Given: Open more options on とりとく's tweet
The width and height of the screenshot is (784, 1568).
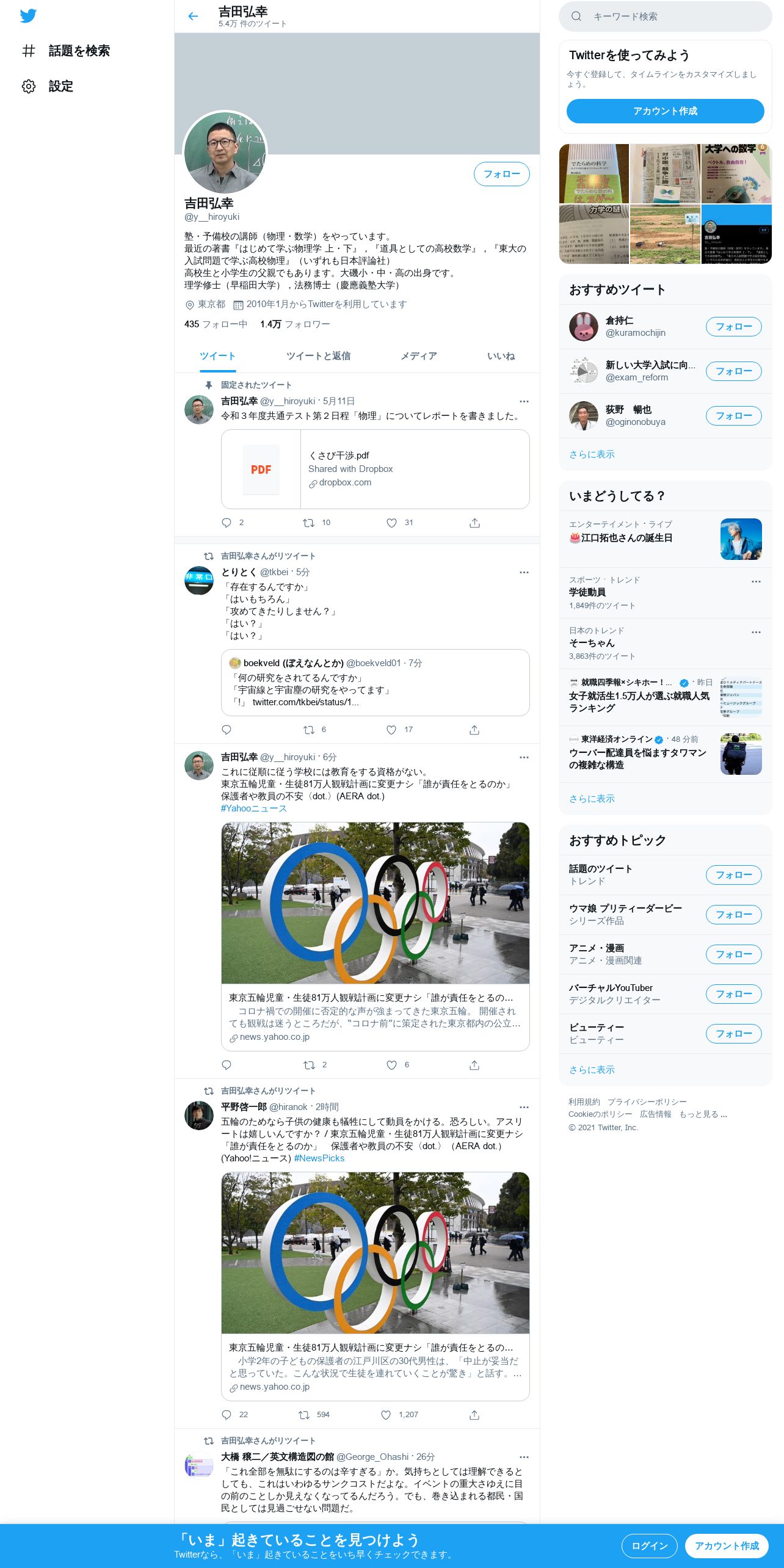Looking at the screenshot, I should (524, 572).
